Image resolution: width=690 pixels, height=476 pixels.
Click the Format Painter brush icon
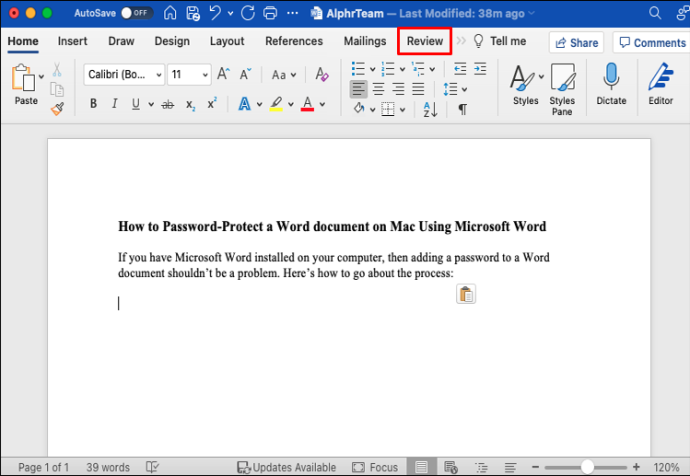[x=57, y=109]
